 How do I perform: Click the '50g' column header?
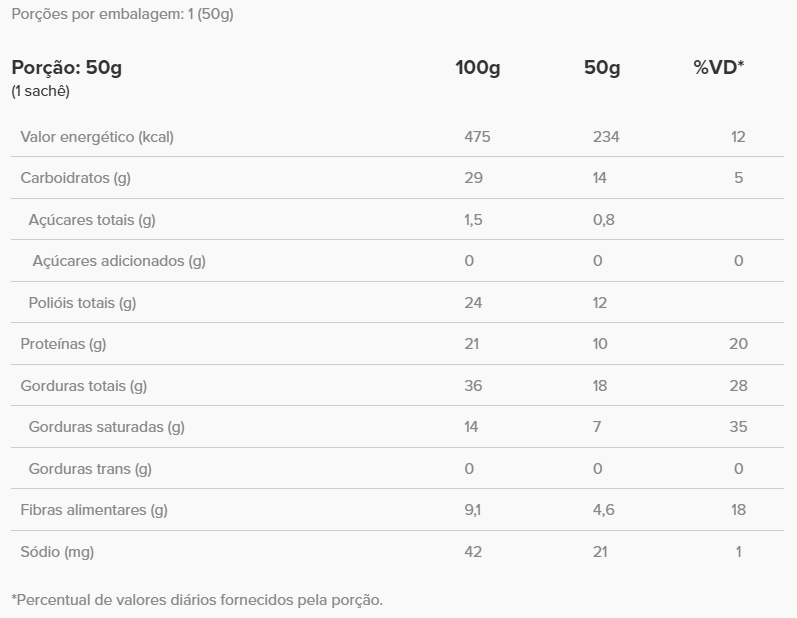pyautogui.click(x=602, y=68)
